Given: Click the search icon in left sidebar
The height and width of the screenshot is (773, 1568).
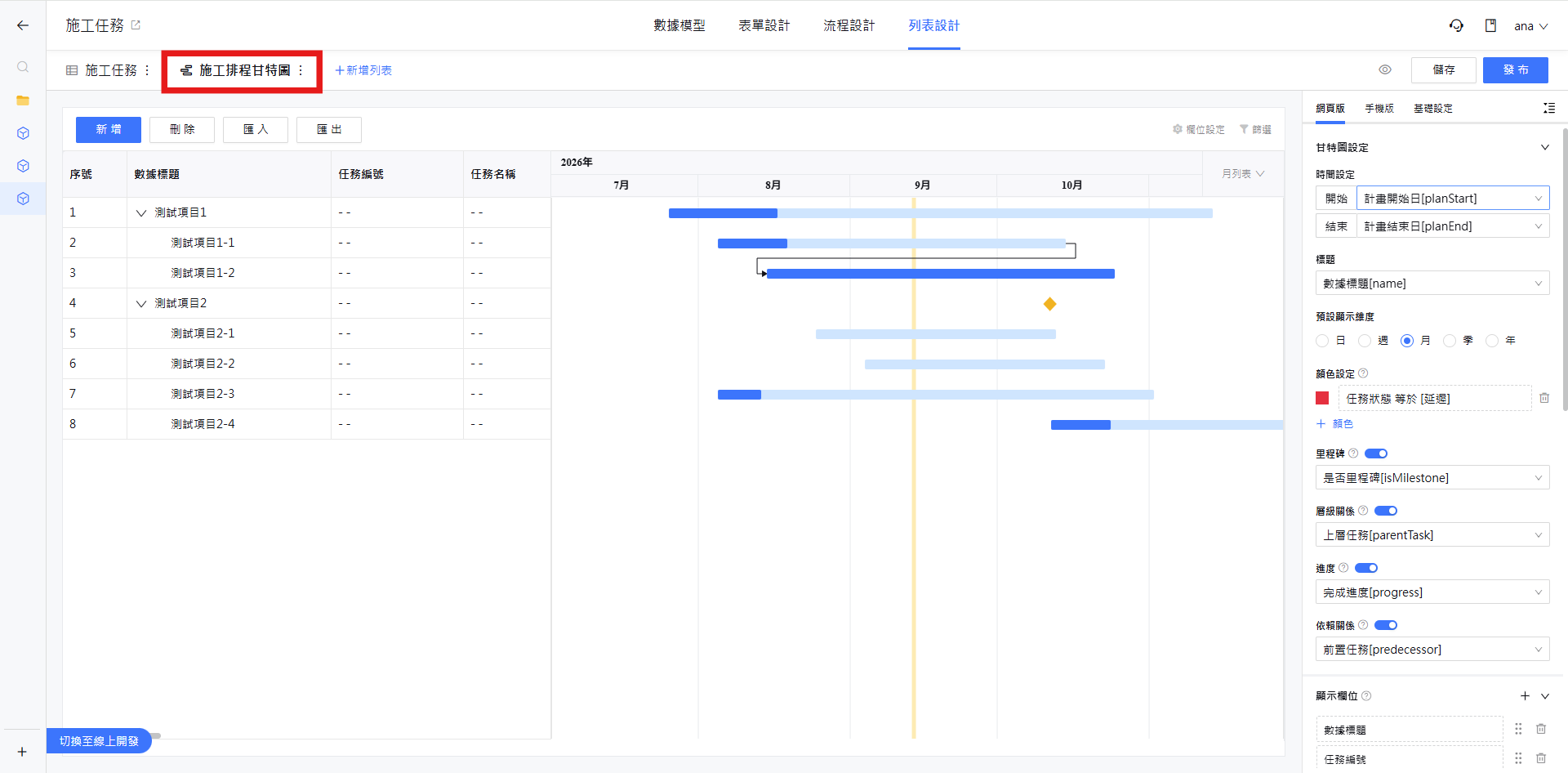Looking at the screenshot, I should (x=23, y=67).
